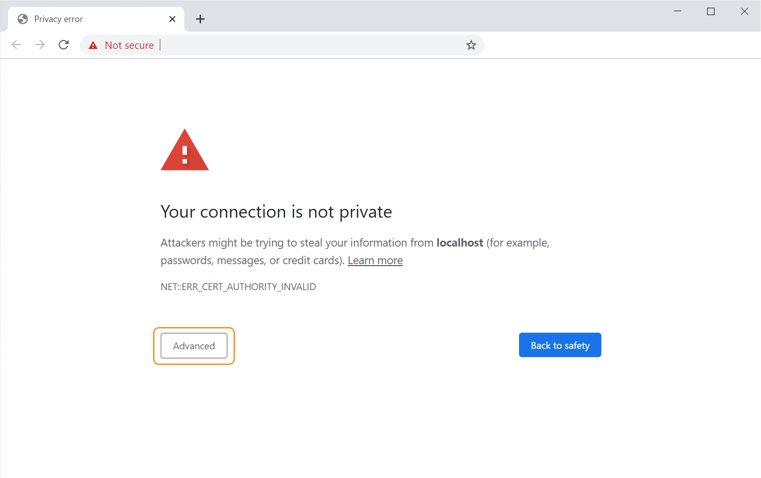The width and height of the screenshot is (761, 478).
Task: Click the Not secure label
Action: tap(129, 45)
